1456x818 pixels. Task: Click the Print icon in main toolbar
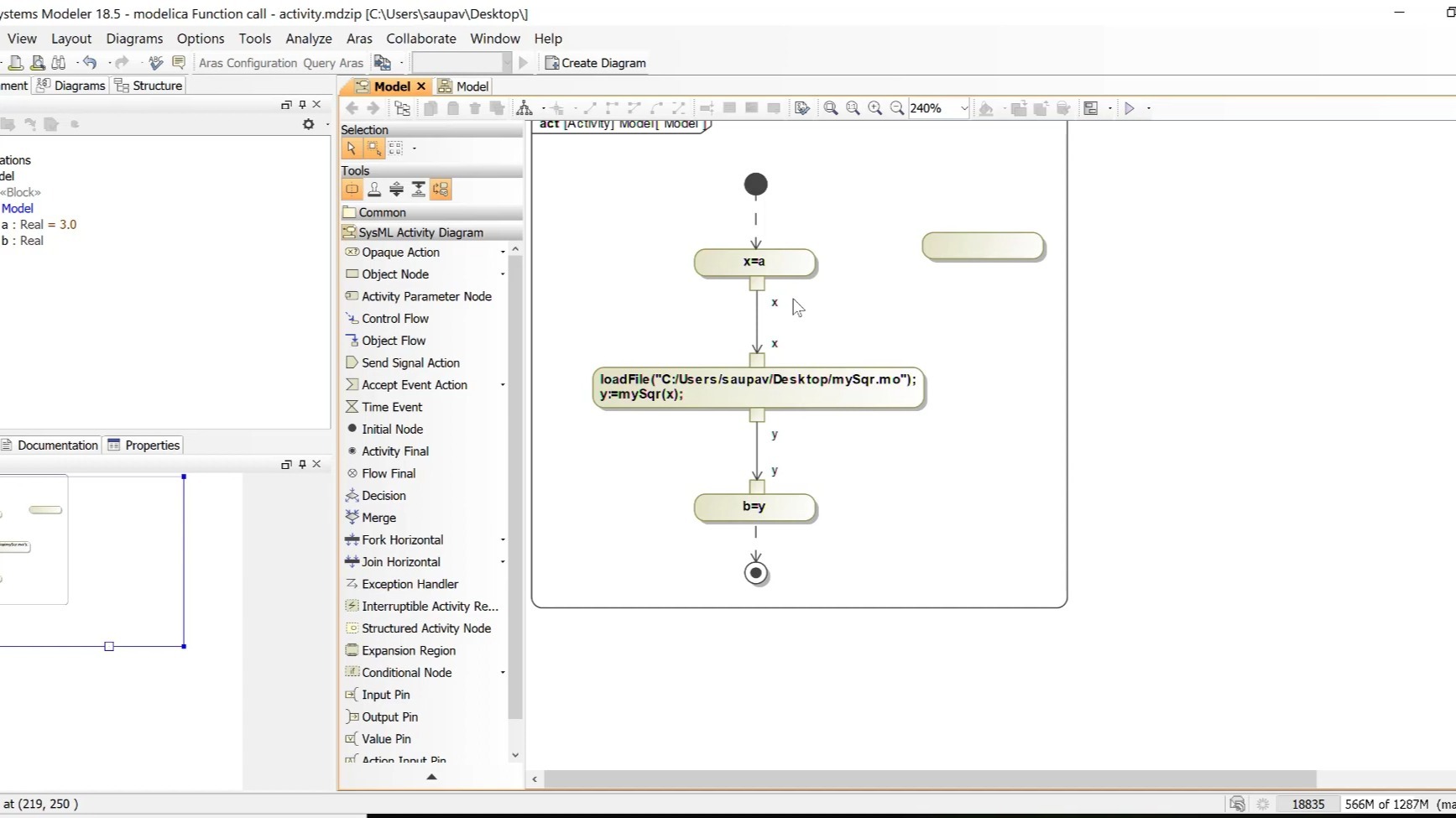point(16,63)
